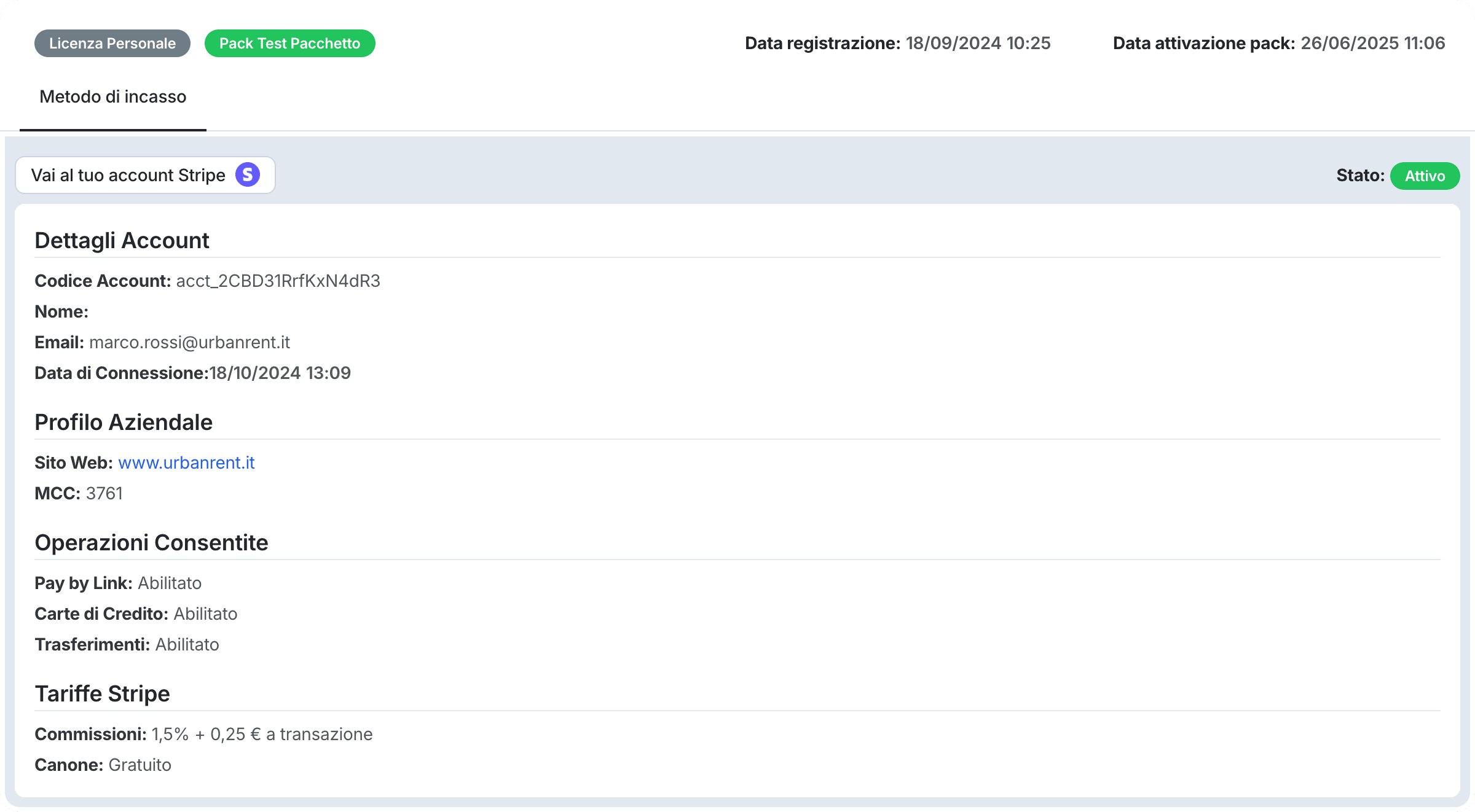Click the Licenza Personale badge
Image resolution: width=1475 pixels, height=812 pixels.
pyautogui.click(x=112, y=44)
